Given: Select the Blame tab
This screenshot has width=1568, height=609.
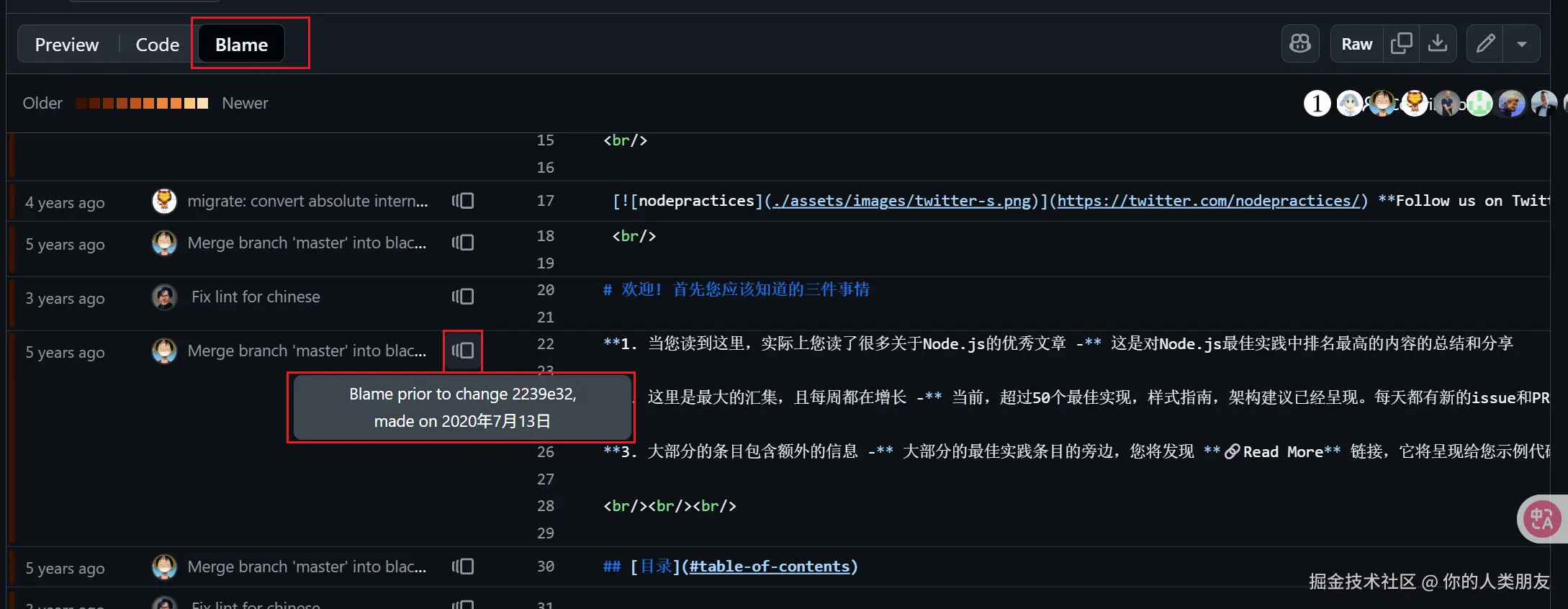Looking at the screenshot, I should pyautogui.click(x=241, y=45).
